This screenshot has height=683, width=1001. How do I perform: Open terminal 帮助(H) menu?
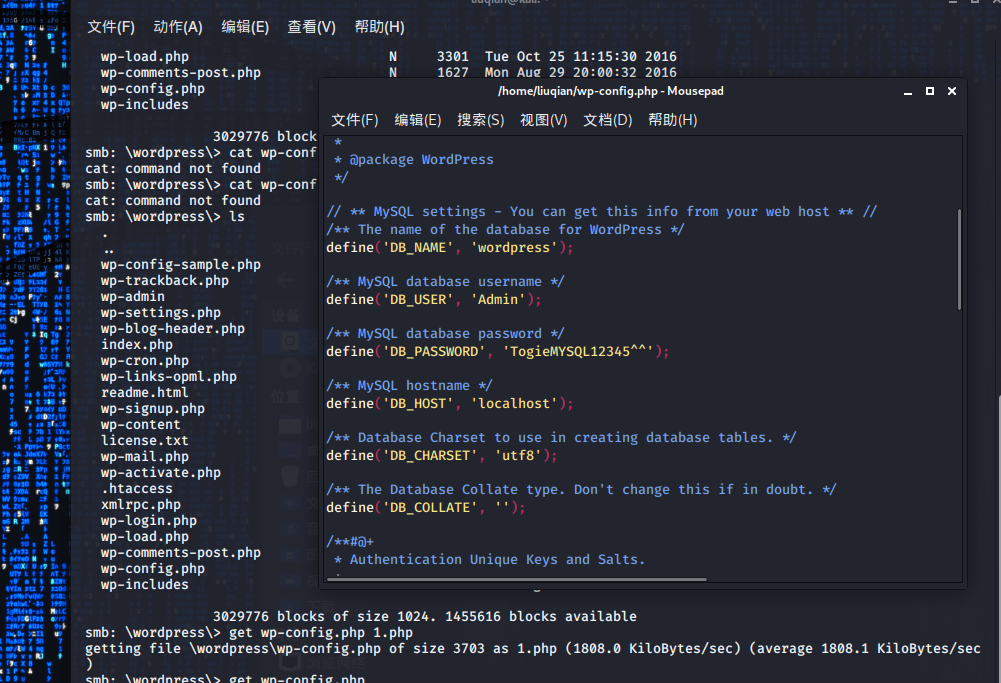(380, 27)
